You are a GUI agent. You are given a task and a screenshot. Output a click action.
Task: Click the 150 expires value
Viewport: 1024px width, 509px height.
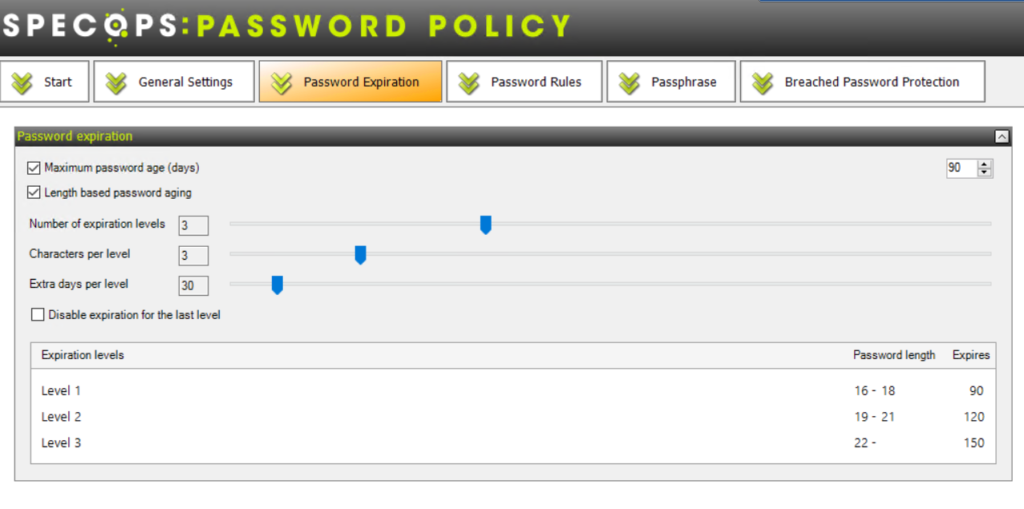(974, 443)
